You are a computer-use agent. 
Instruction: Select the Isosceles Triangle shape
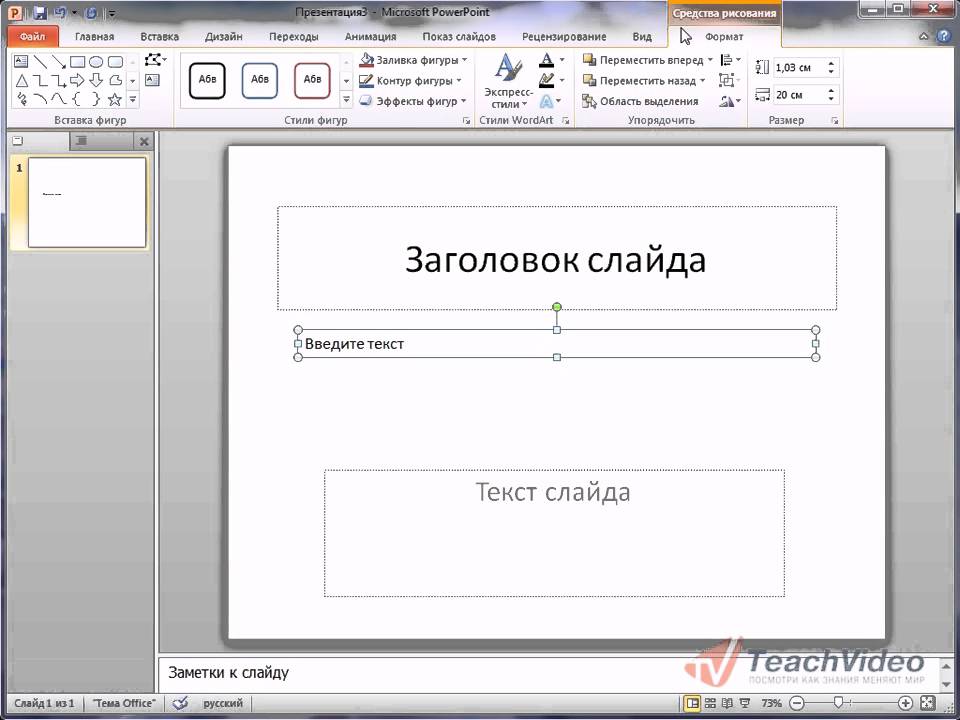coord(21,80)
